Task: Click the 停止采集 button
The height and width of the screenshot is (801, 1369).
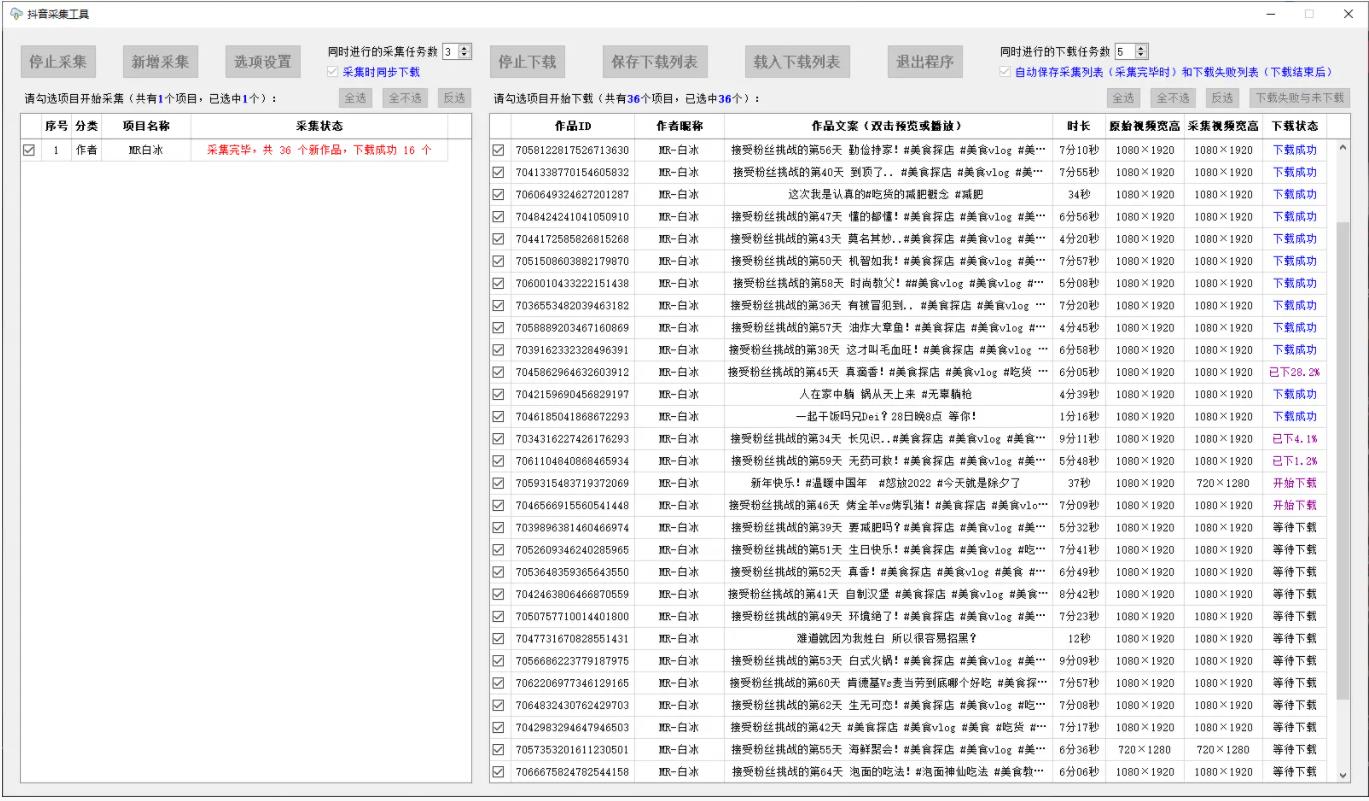Action: click(57, 61)
